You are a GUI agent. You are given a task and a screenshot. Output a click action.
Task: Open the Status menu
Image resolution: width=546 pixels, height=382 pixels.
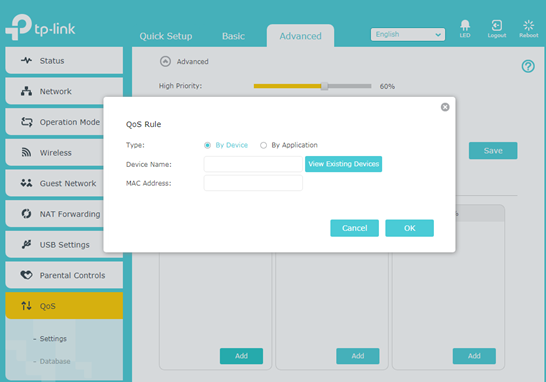click(64, 61)
